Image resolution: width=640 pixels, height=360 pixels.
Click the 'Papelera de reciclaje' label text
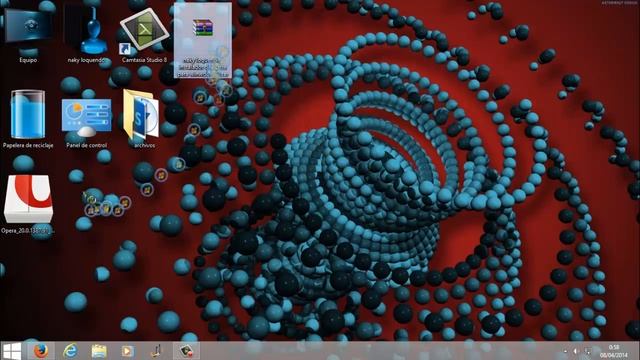coord(28,145)
